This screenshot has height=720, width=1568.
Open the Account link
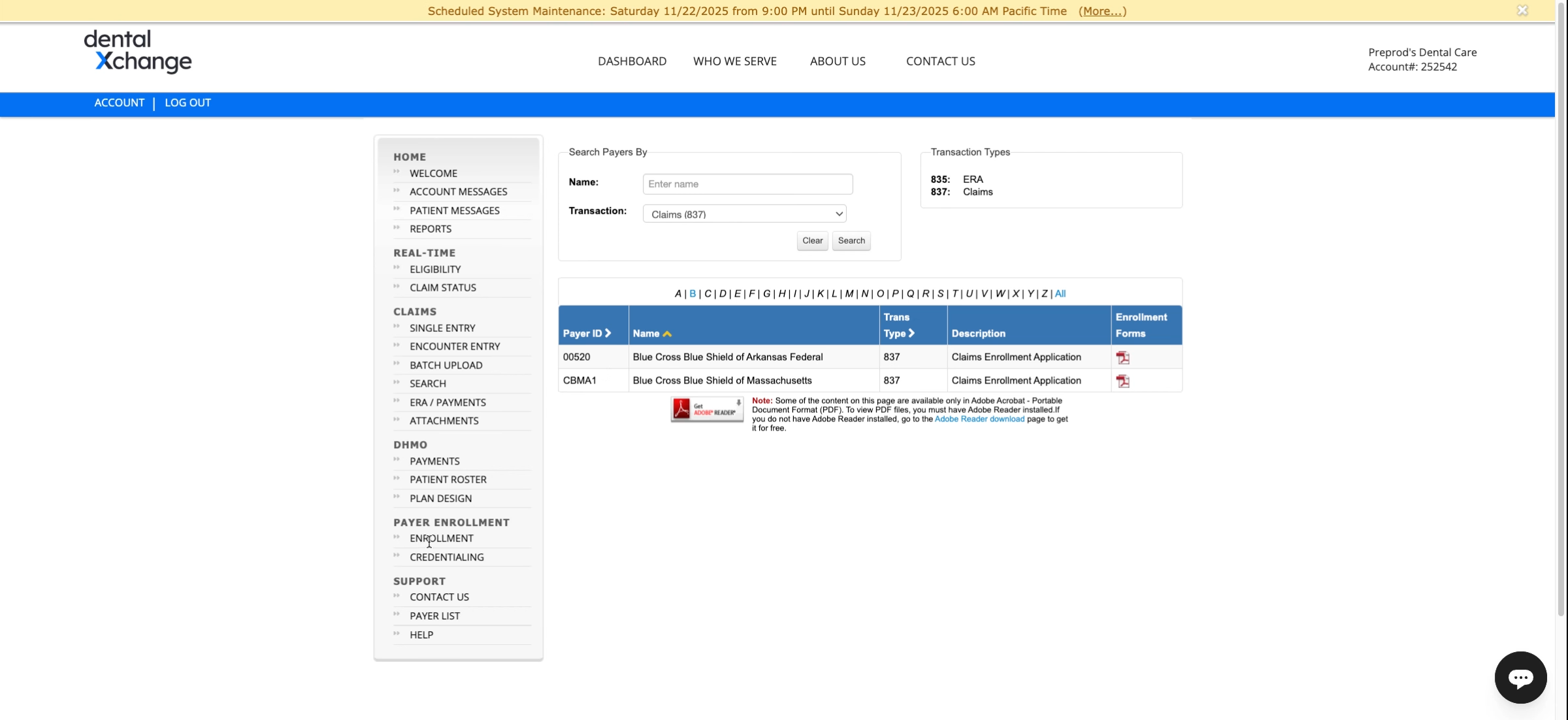point(119,103)
